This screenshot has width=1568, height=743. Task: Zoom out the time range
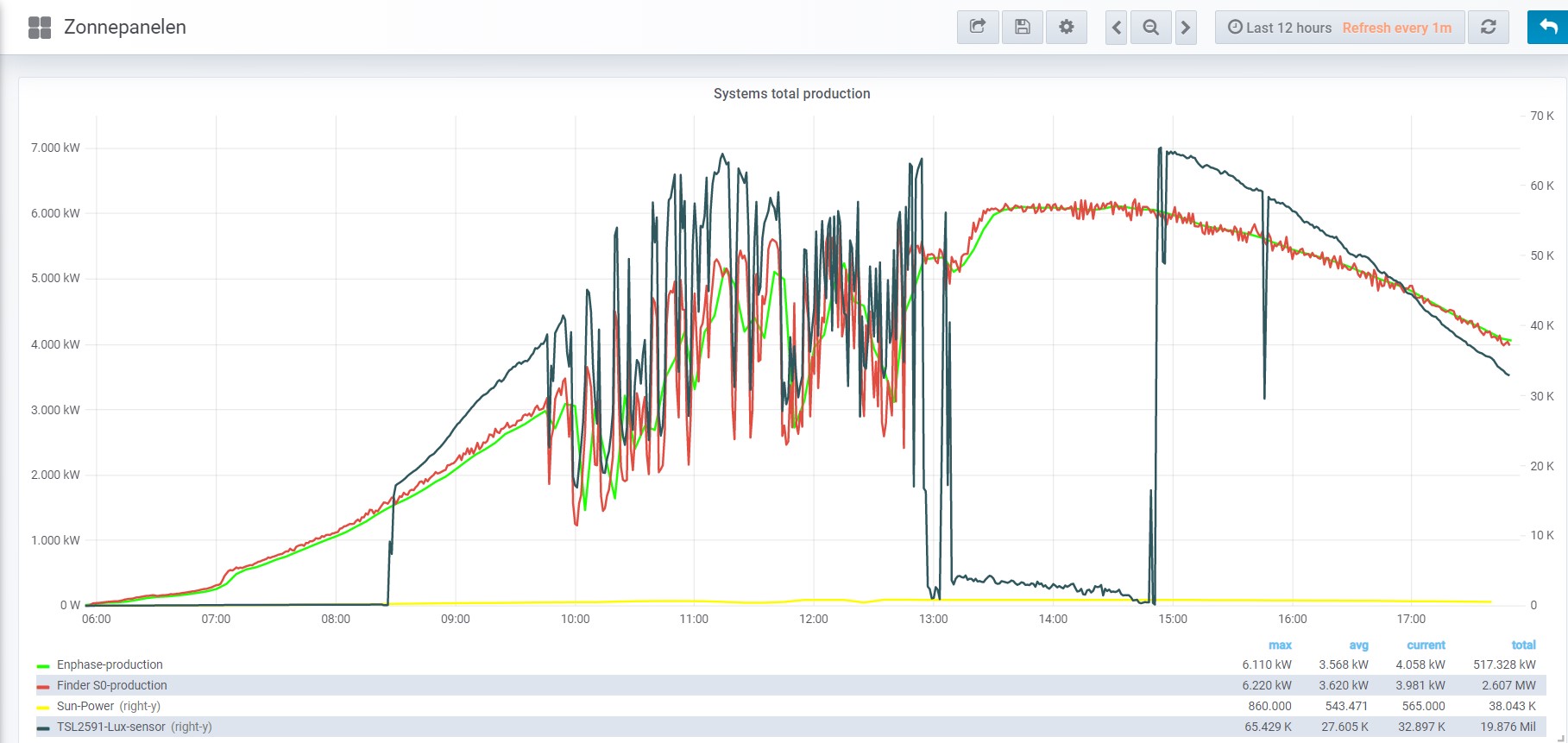click(1150, 28)
